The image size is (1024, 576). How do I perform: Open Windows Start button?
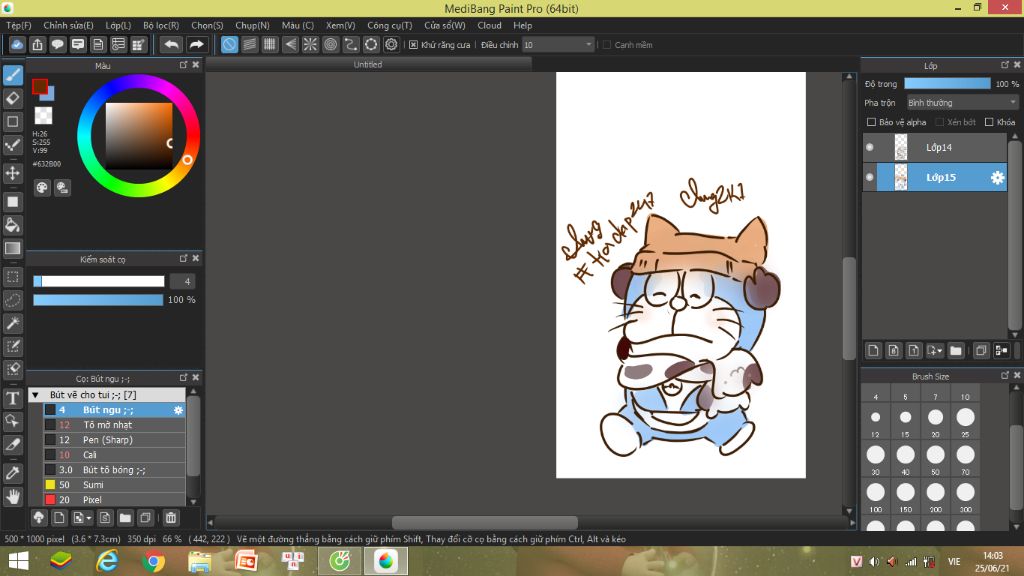[x=18, y=562]
